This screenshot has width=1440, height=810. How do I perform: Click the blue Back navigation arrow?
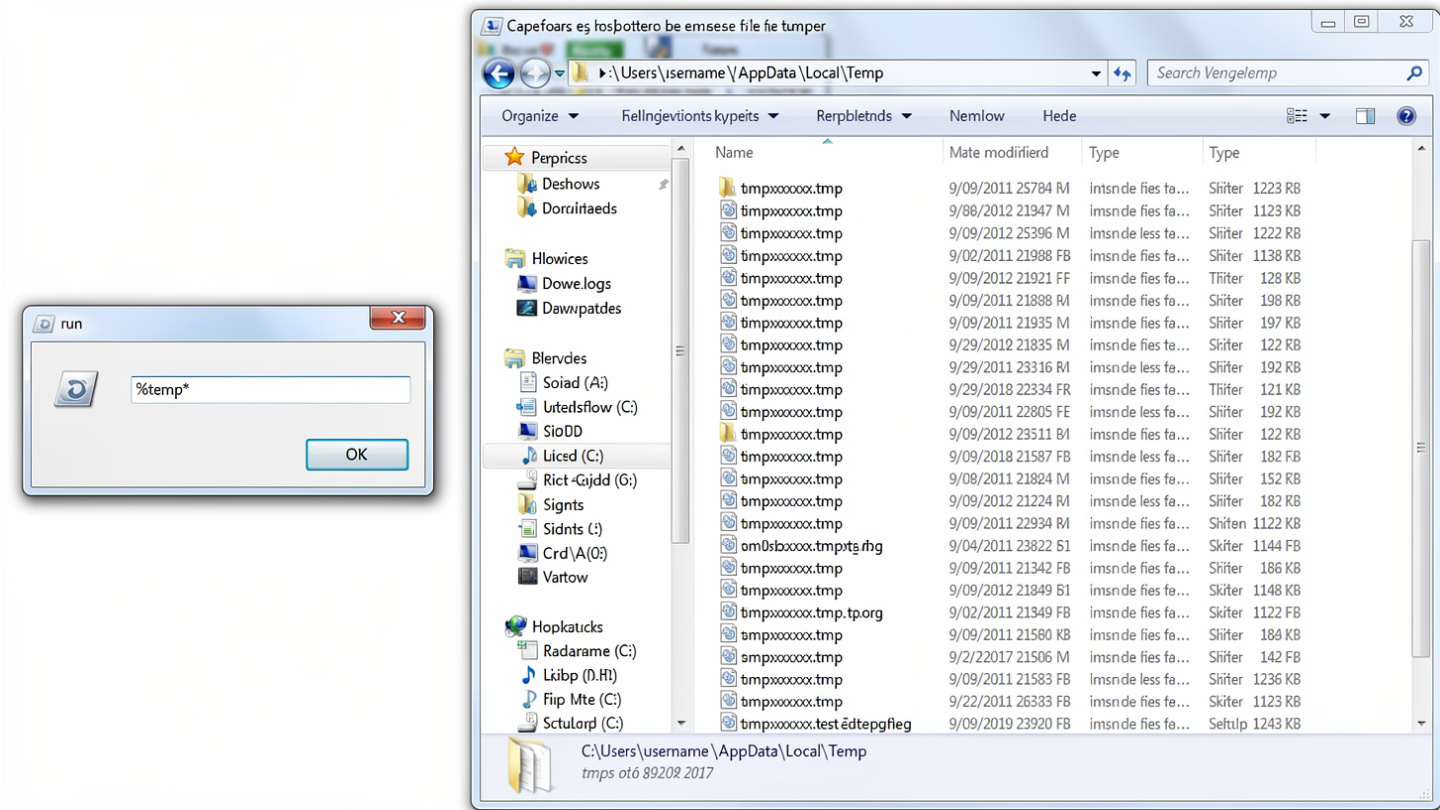498,73
